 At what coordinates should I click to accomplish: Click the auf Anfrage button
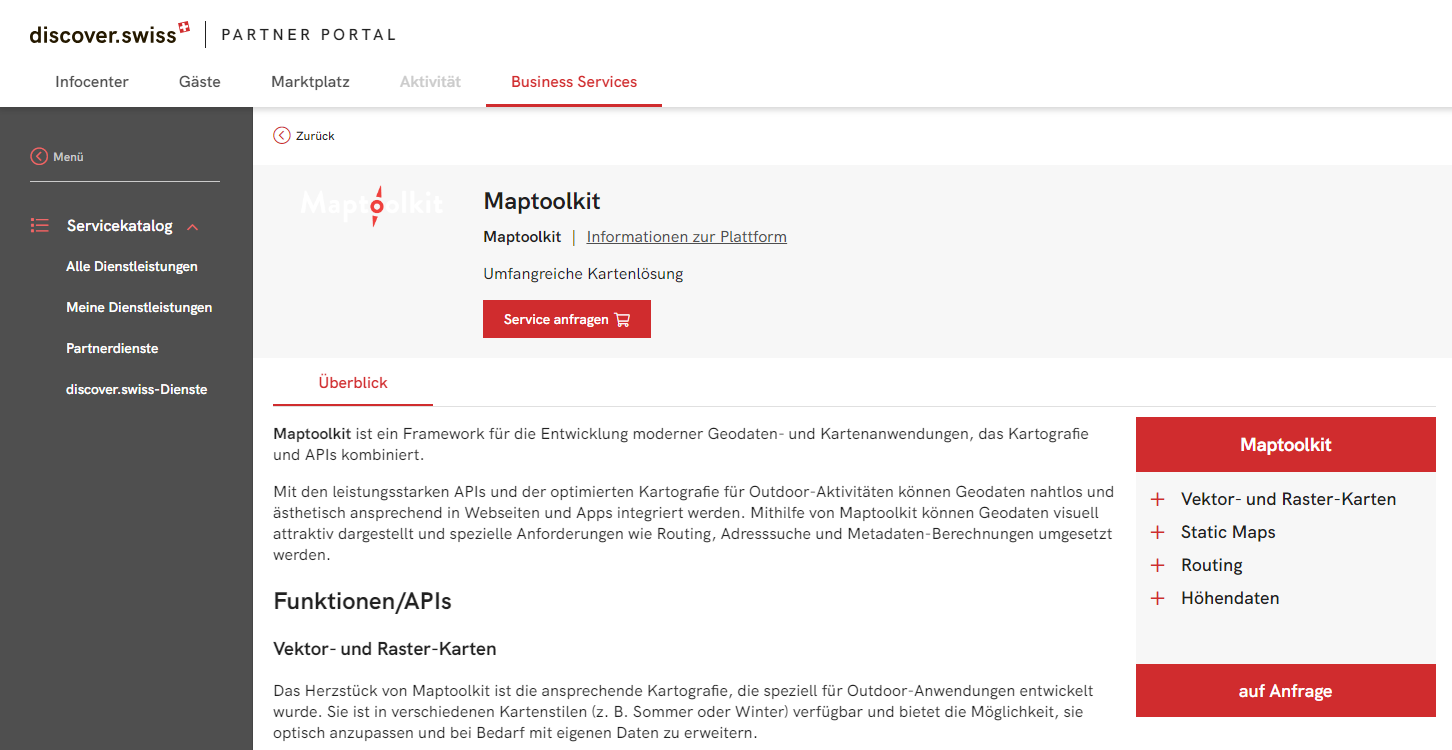[1286, 691]
